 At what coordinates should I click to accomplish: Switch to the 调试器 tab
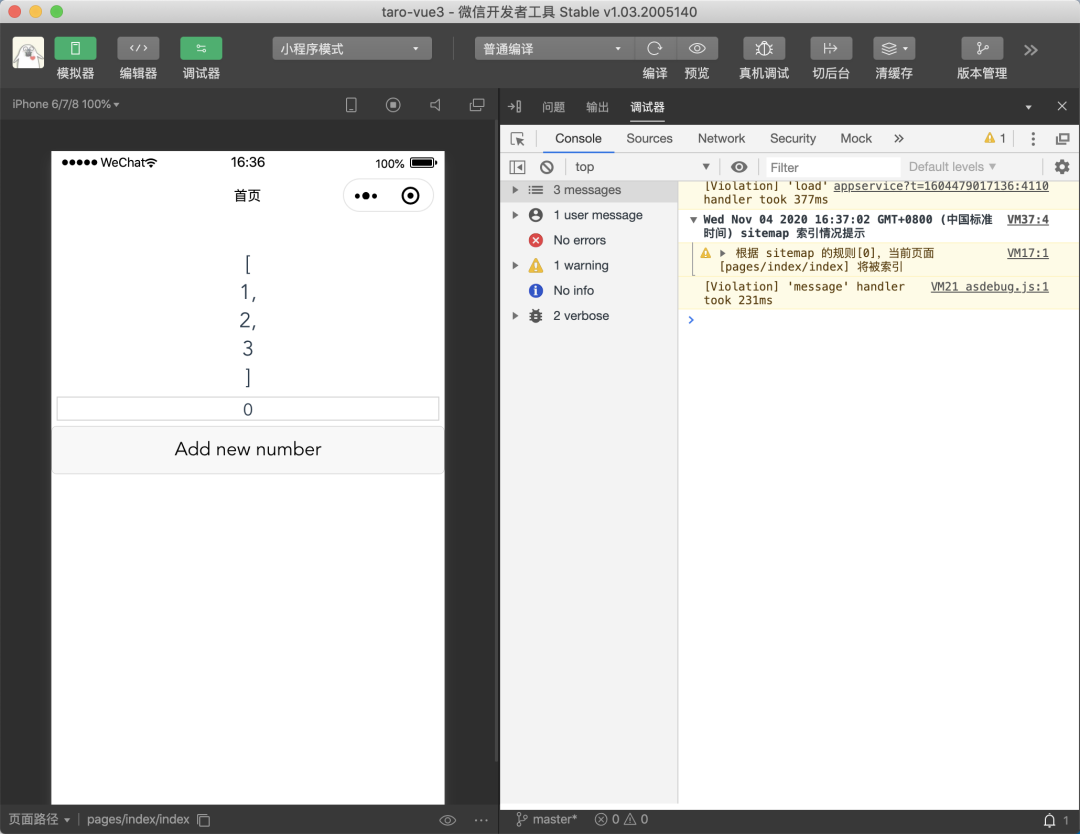click(647, 107)
